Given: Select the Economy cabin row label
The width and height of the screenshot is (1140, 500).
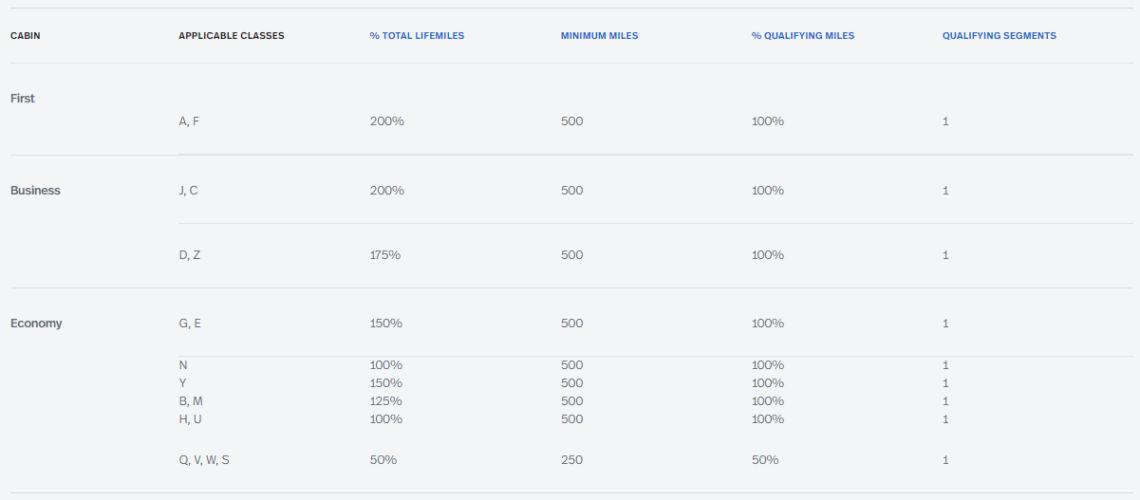Looking at the screenshot, I should click(x=36, y=324).
